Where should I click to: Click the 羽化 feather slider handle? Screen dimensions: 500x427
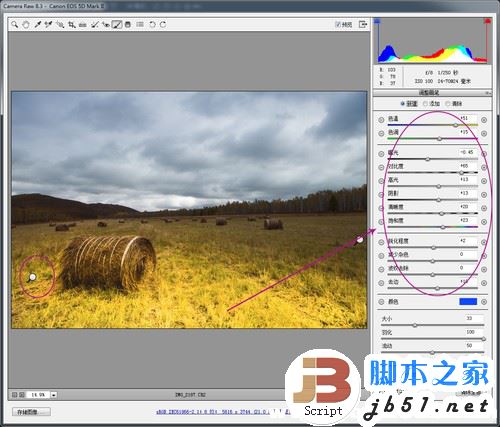pyautogui.click(x=483, y=339)
